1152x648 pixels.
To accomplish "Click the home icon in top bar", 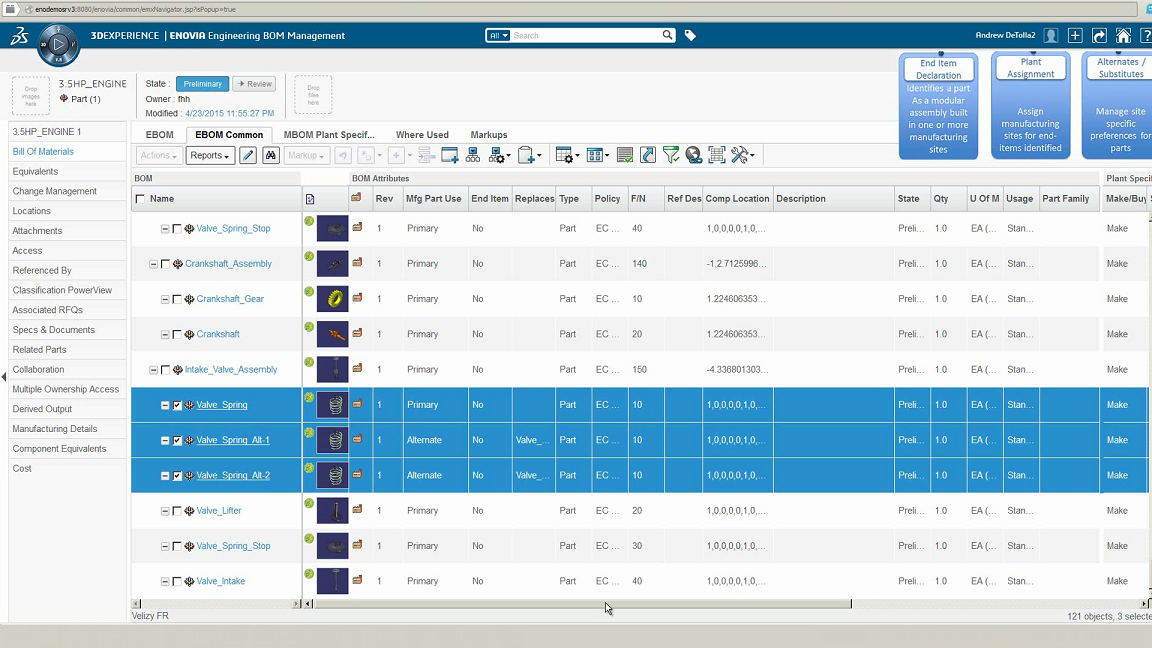I will [x=1124, y=36].
